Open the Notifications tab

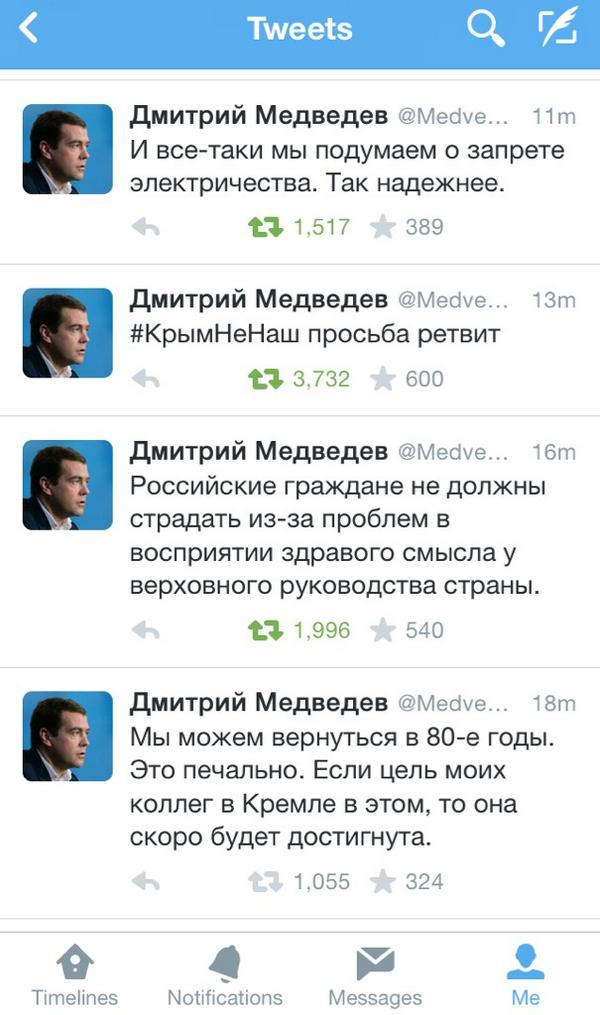pyautogui.click(x=225, y=975)
